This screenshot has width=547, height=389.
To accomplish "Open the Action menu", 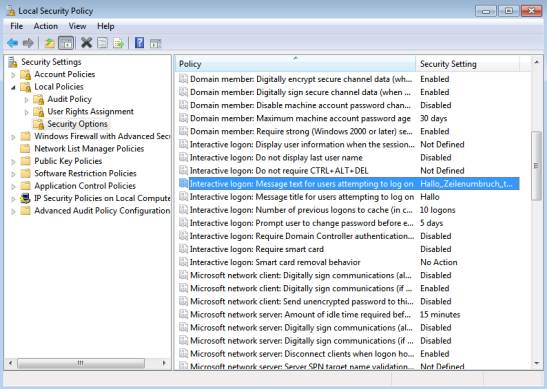I will pos(46,26).
